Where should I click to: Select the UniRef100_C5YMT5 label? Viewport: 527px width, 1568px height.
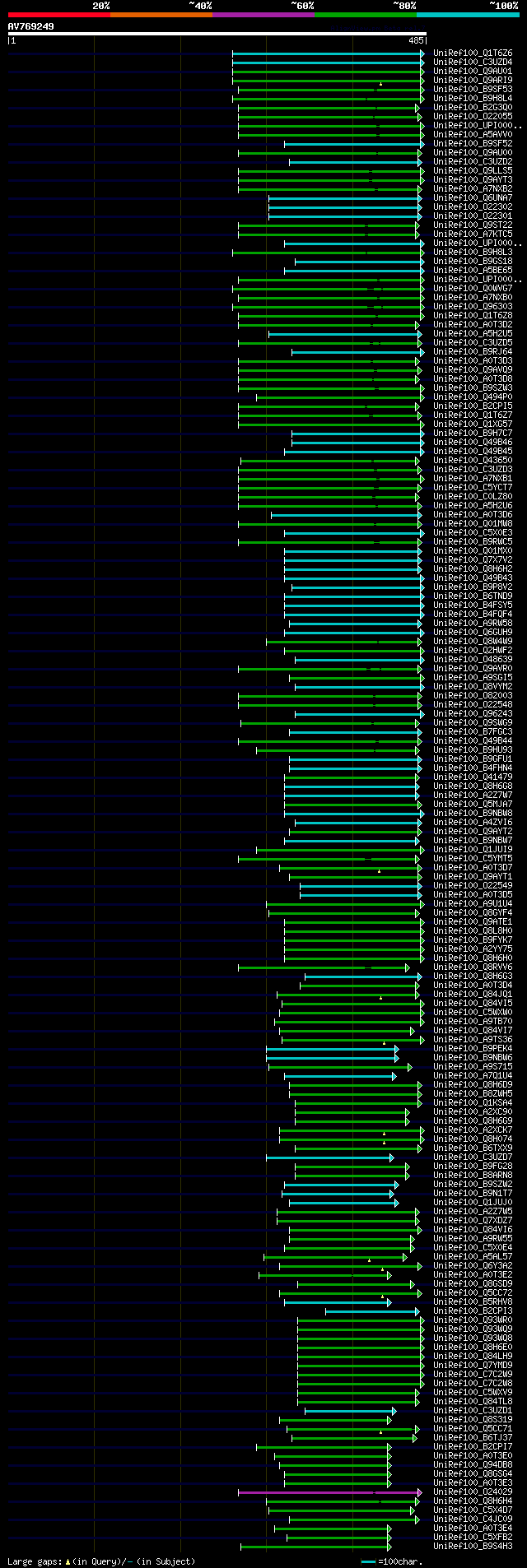click(x=473, y=859)
